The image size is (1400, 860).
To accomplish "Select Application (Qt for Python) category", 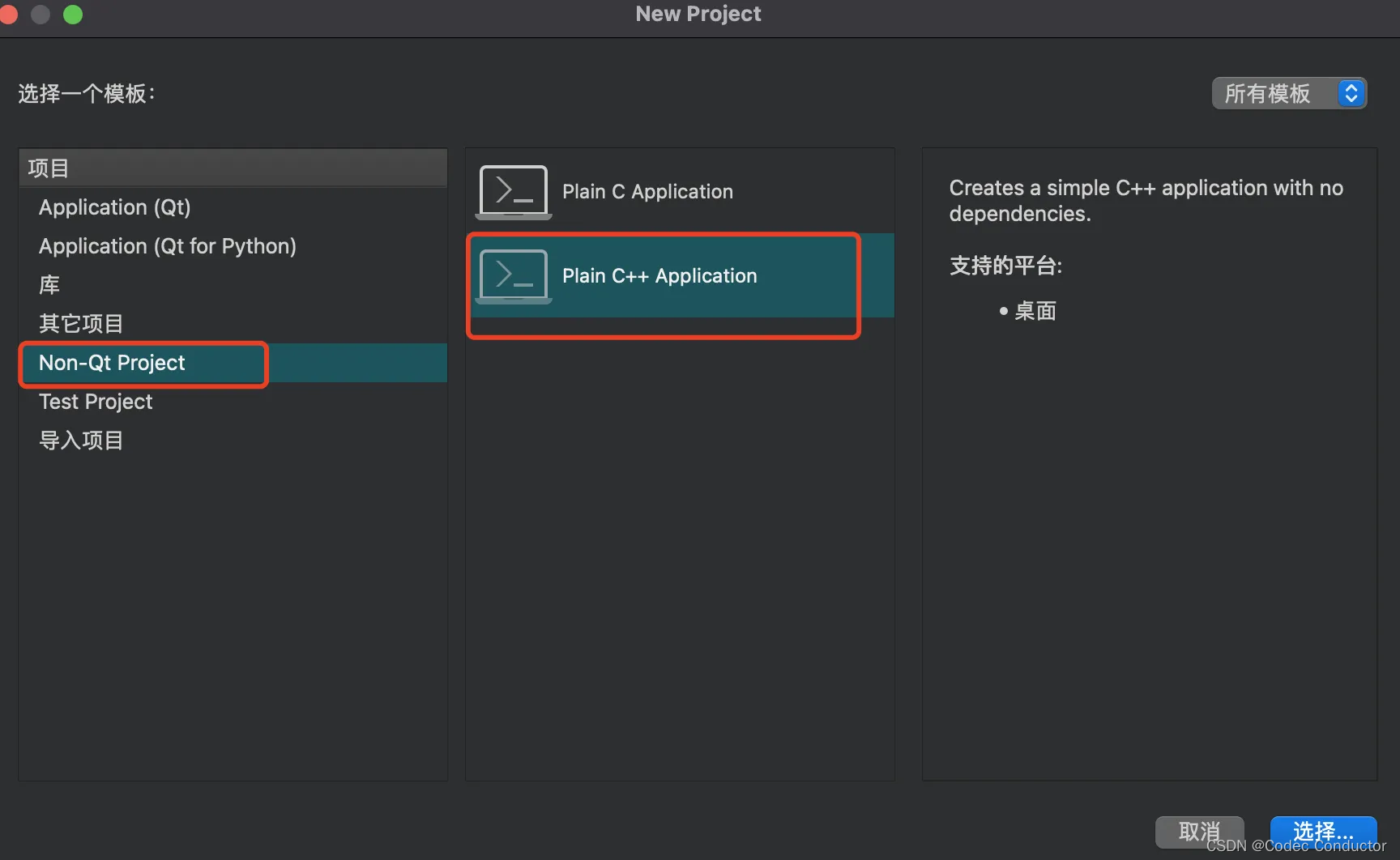I will pos(167,246).
